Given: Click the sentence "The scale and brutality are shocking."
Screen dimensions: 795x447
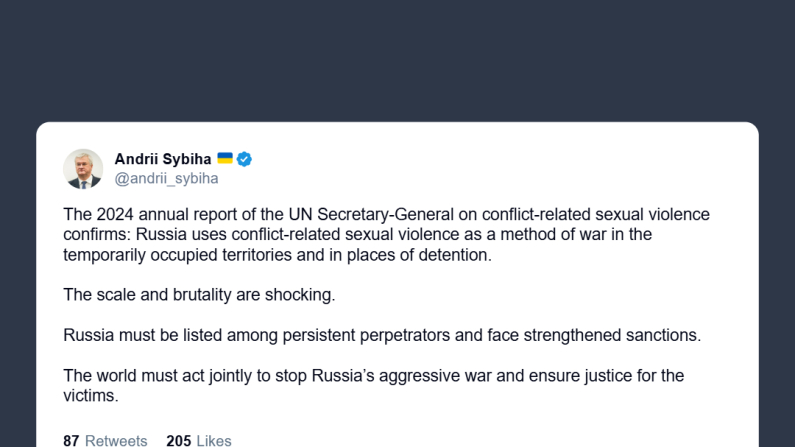Looking at the screenshot, I should point(196,294).
